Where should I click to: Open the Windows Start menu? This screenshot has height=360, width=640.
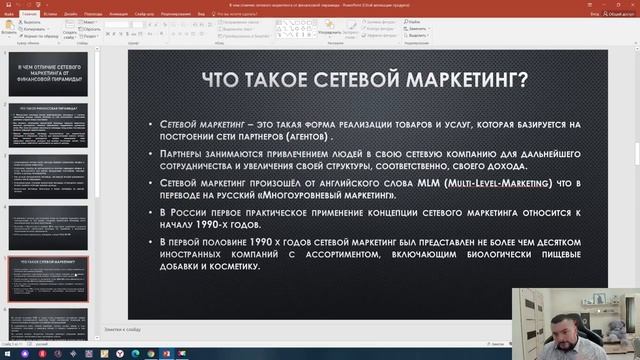click(x=7, y=353)
